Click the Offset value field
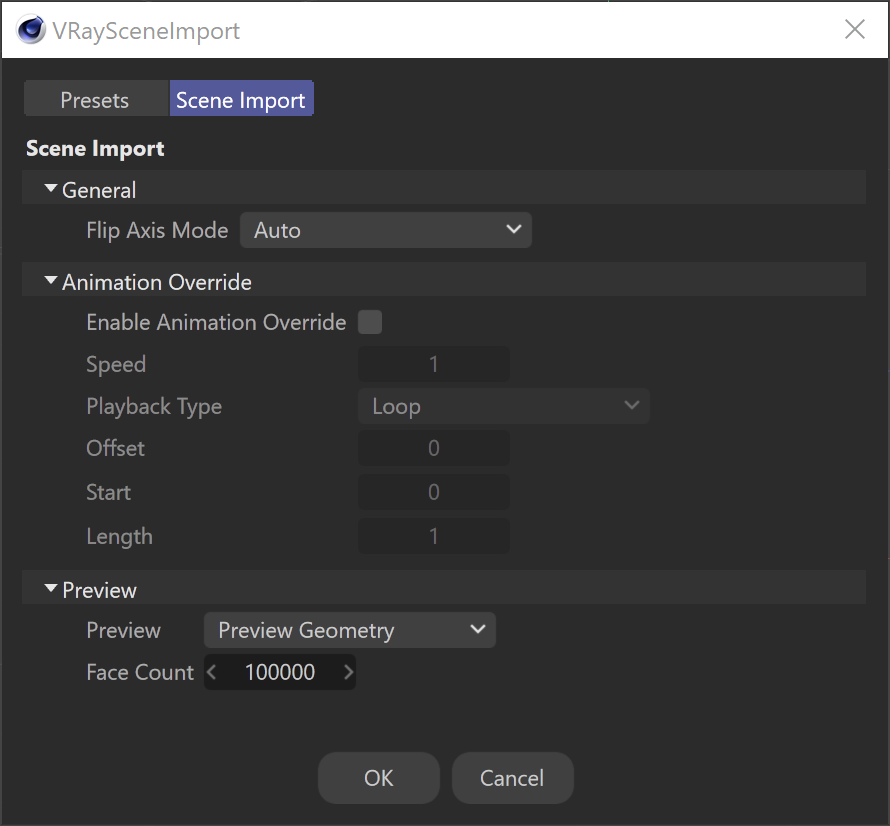Image resolution: width=890 pixels, height=826 pixels. [x=434, y=448]
